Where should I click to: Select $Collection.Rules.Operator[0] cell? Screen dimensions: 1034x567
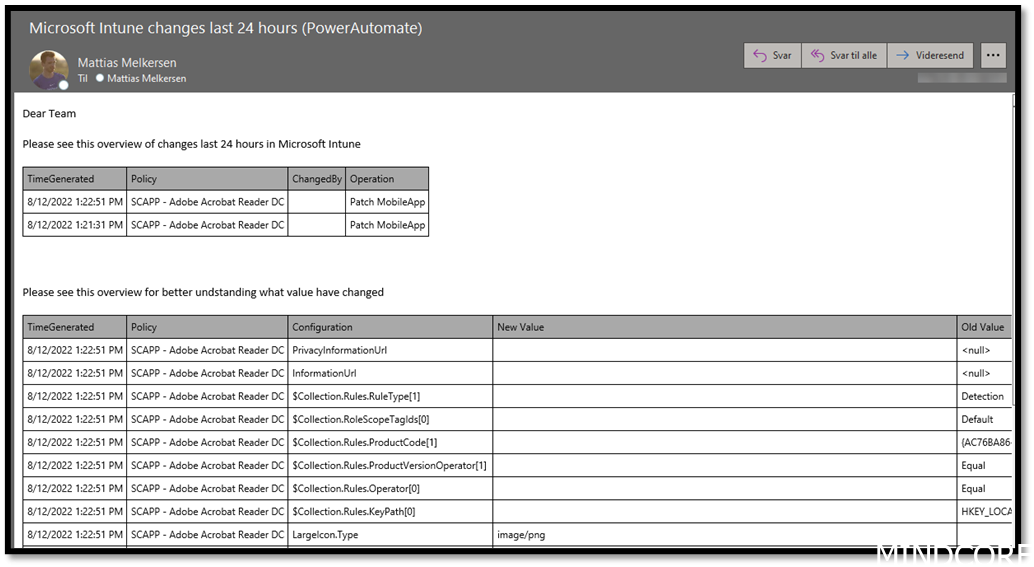[x=390, y=489]
